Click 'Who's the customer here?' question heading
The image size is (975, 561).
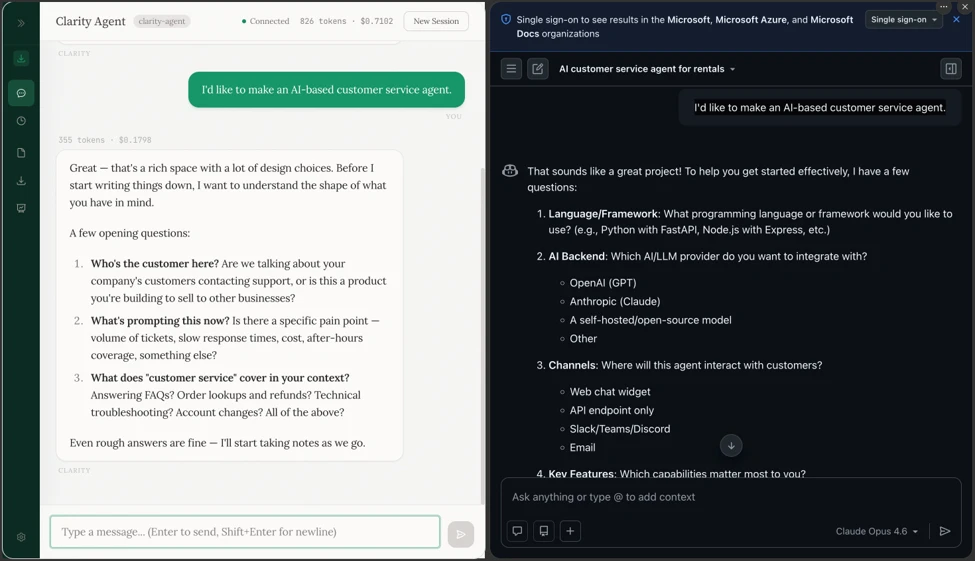click(155, 264)
